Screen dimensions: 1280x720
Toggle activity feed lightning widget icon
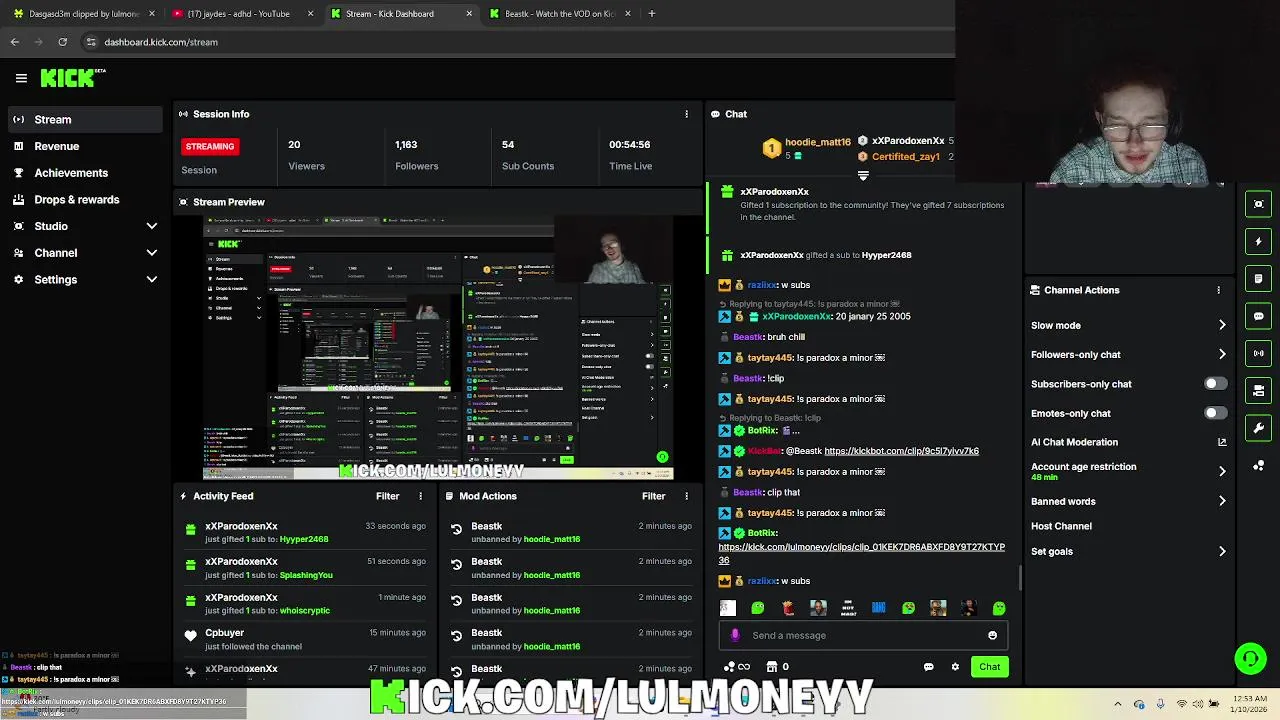click(x=1258, y=241)
